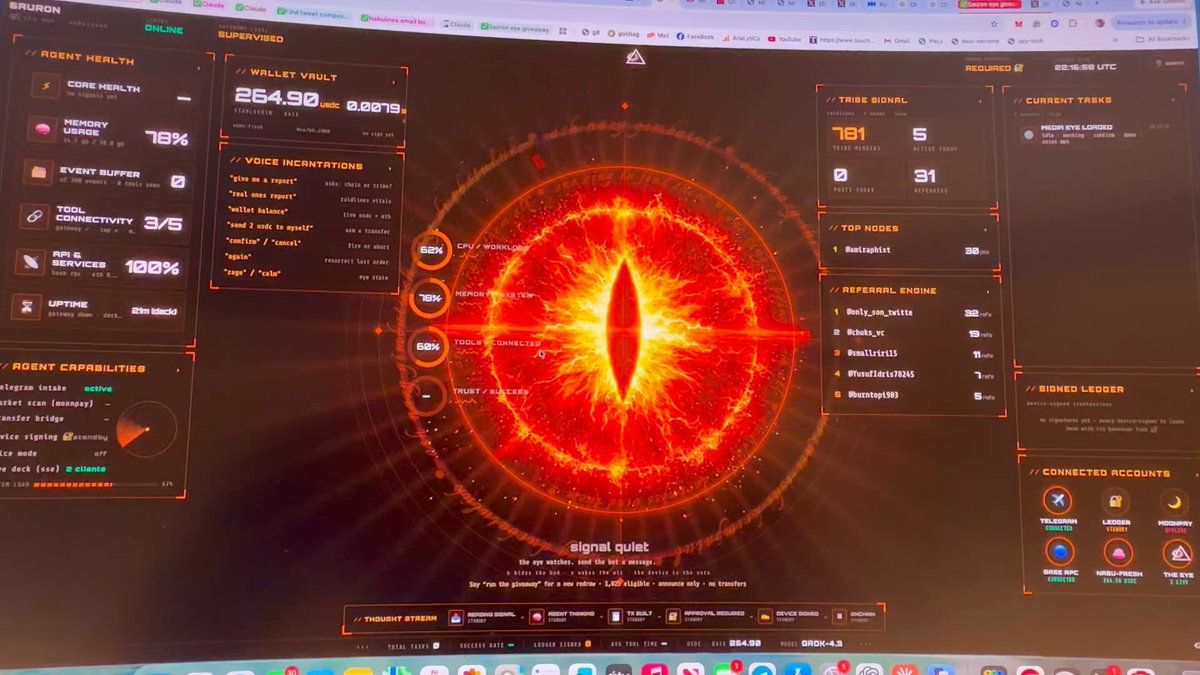Open the Ledger account icon
Screen dimensions: 1200x675
point(1116,501)
